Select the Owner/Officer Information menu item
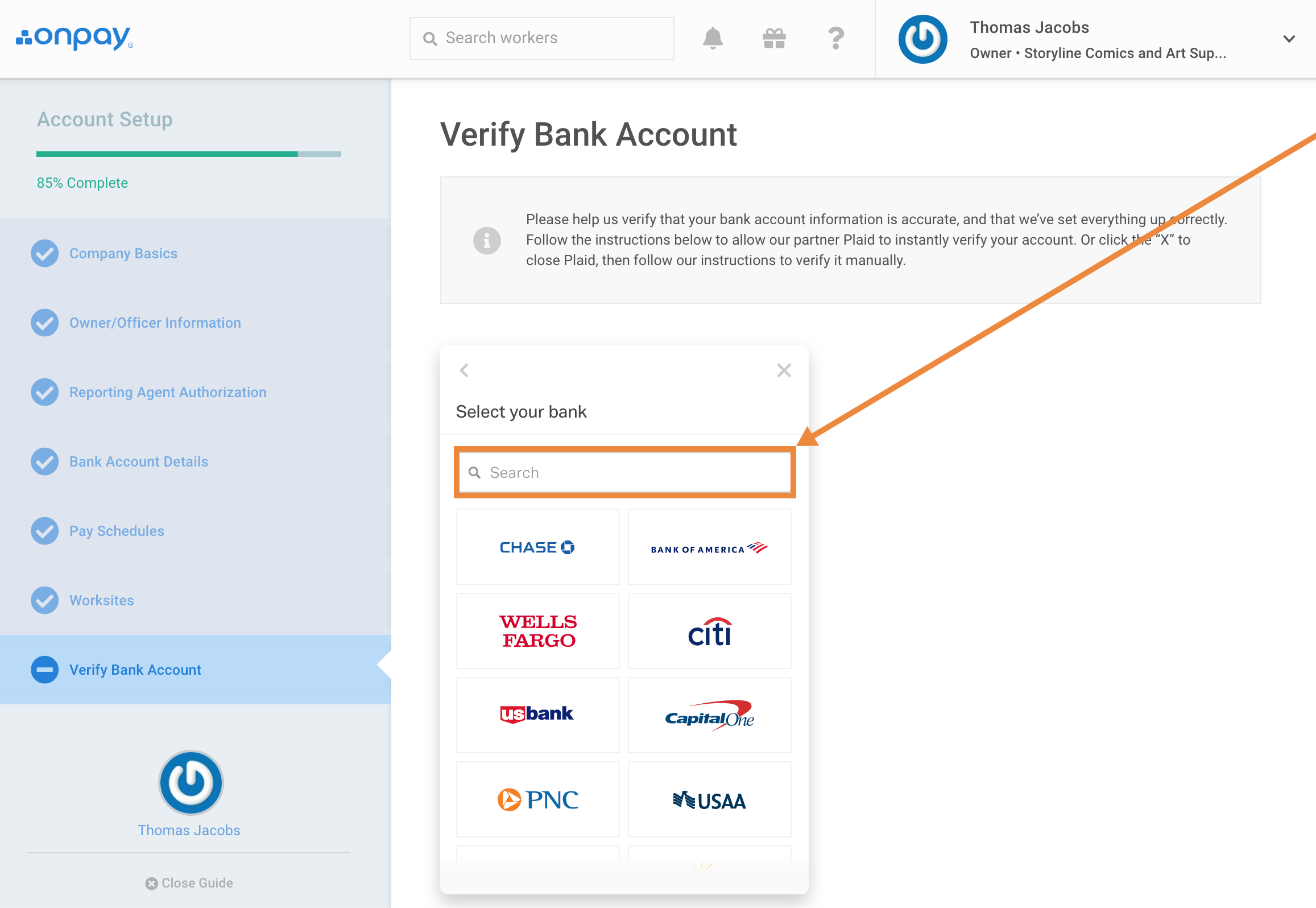This screenshot has height=908, width=1316. (155, 323)
